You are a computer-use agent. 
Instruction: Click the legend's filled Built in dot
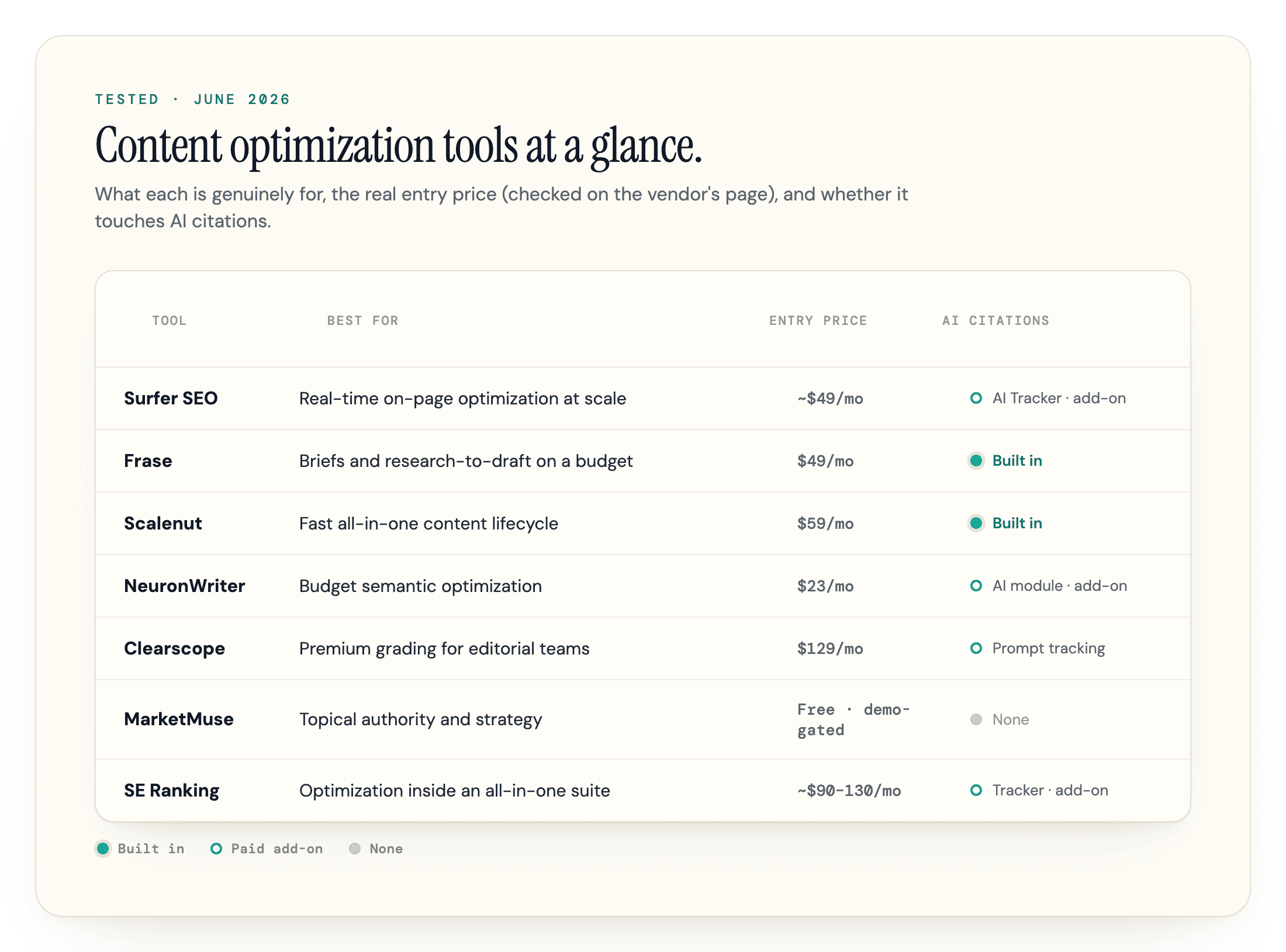click(103, 849)
